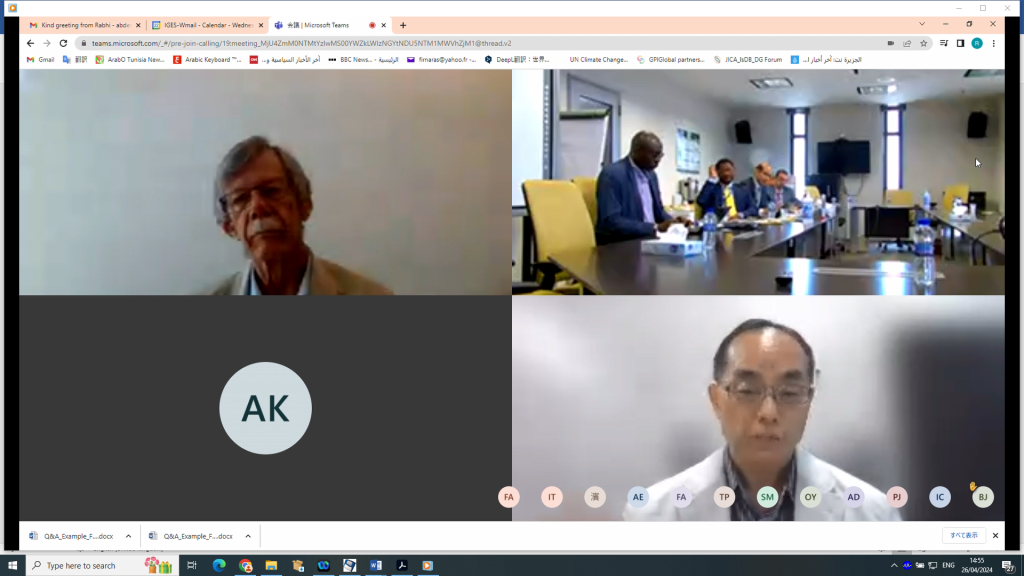
Task: Open Word from the taskbar
Action: (x=376, y=565)
